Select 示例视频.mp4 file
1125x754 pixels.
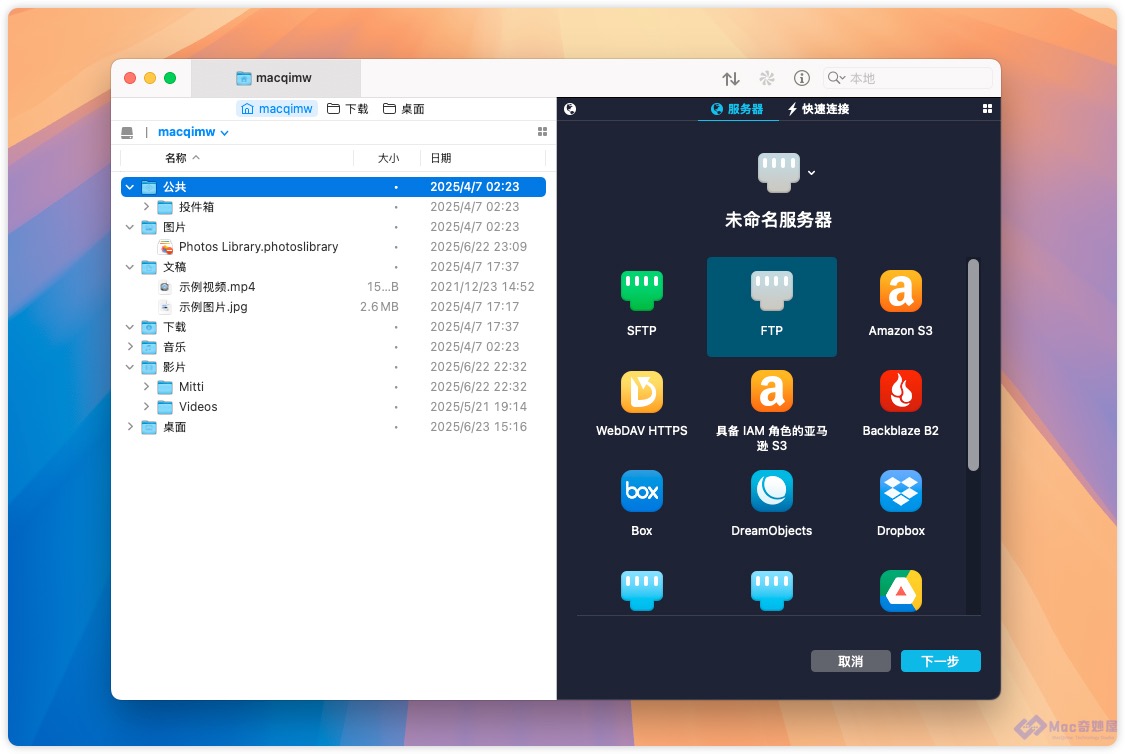point(334,287)
